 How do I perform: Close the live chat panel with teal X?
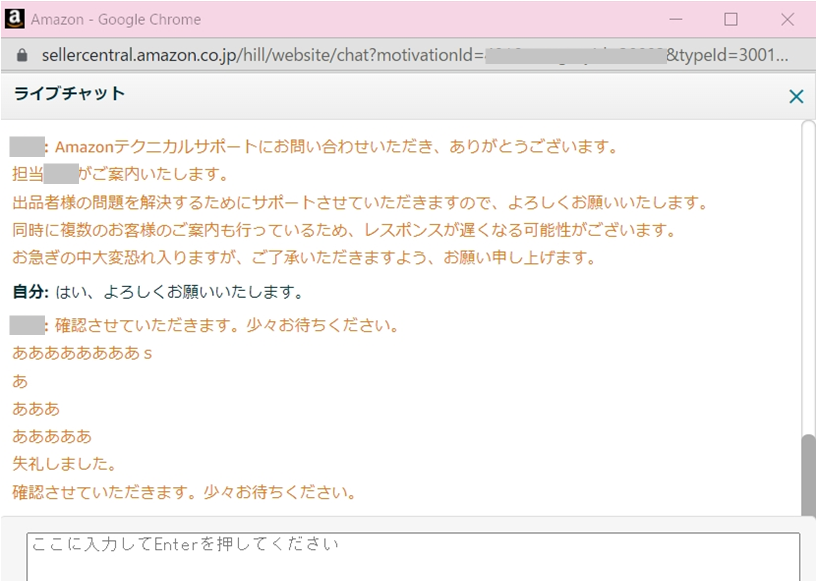pyautogui.click(x=796, y=96)
